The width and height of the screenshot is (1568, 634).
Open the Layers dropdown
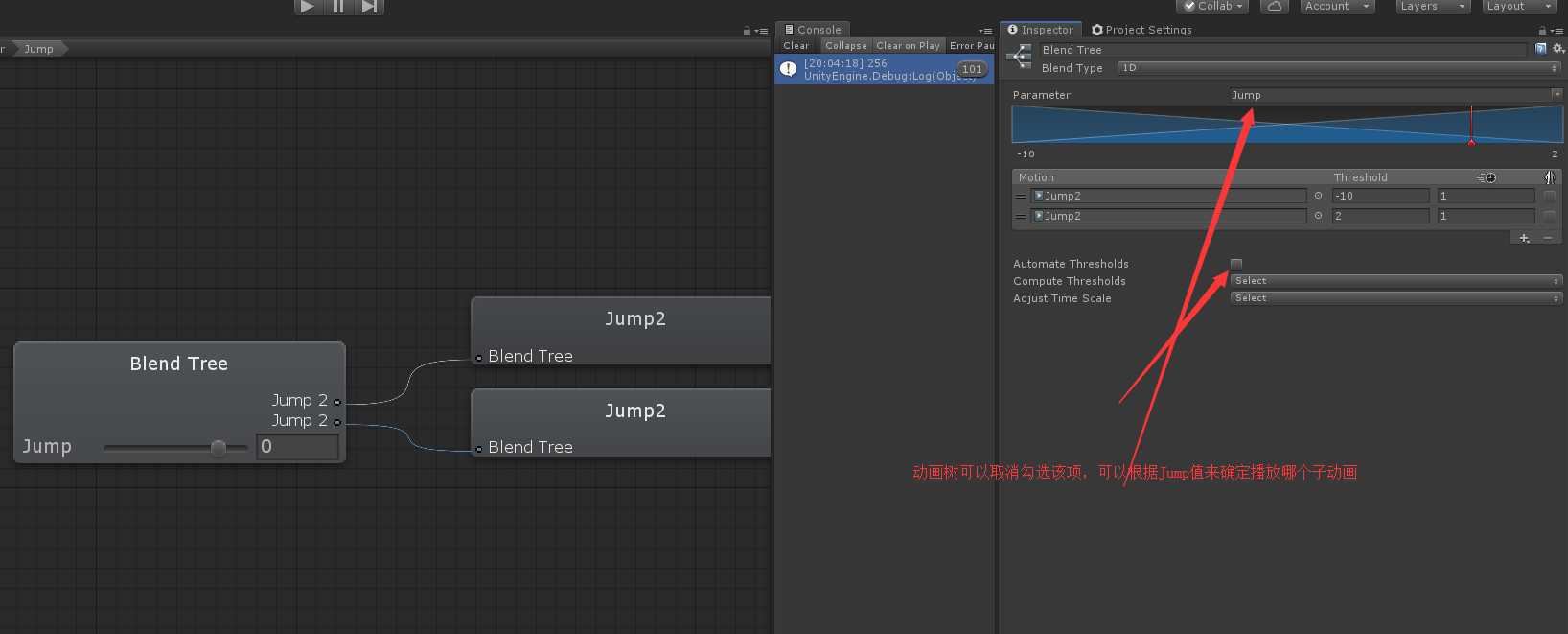click(1433, 6)
